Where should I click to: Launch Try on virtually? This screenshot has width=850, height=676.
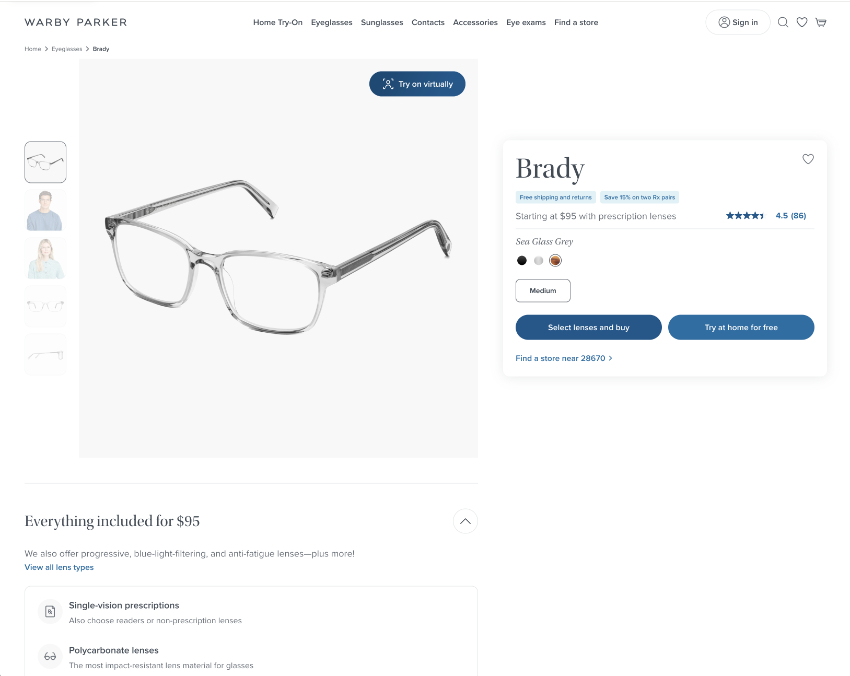[x=417, y=84]
